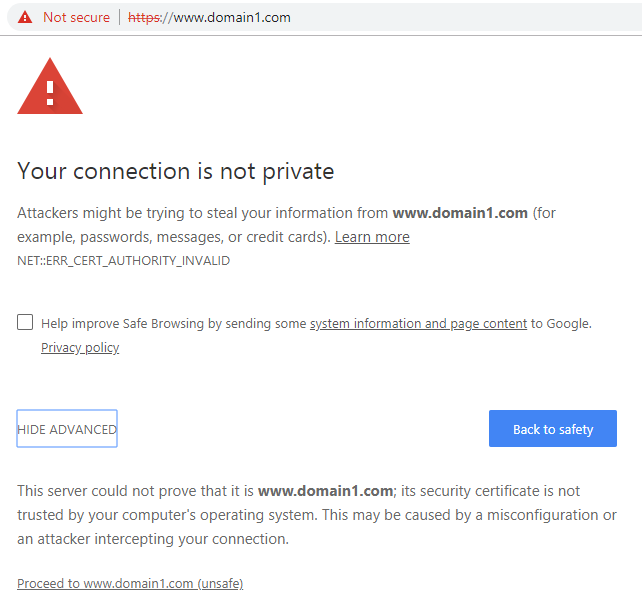Click the word Google in the Safe Browsing line

567,323
